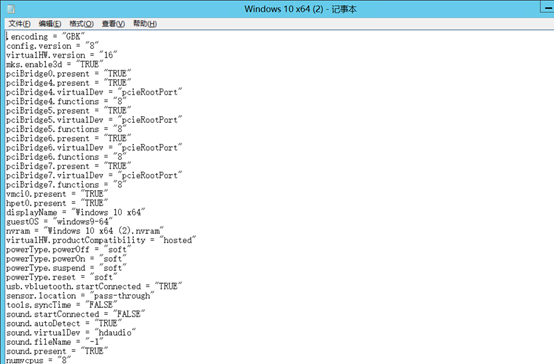Click the sound.virtualDev = "hdaudio" line
Screen dimensions: 554x364
(71, 333)
